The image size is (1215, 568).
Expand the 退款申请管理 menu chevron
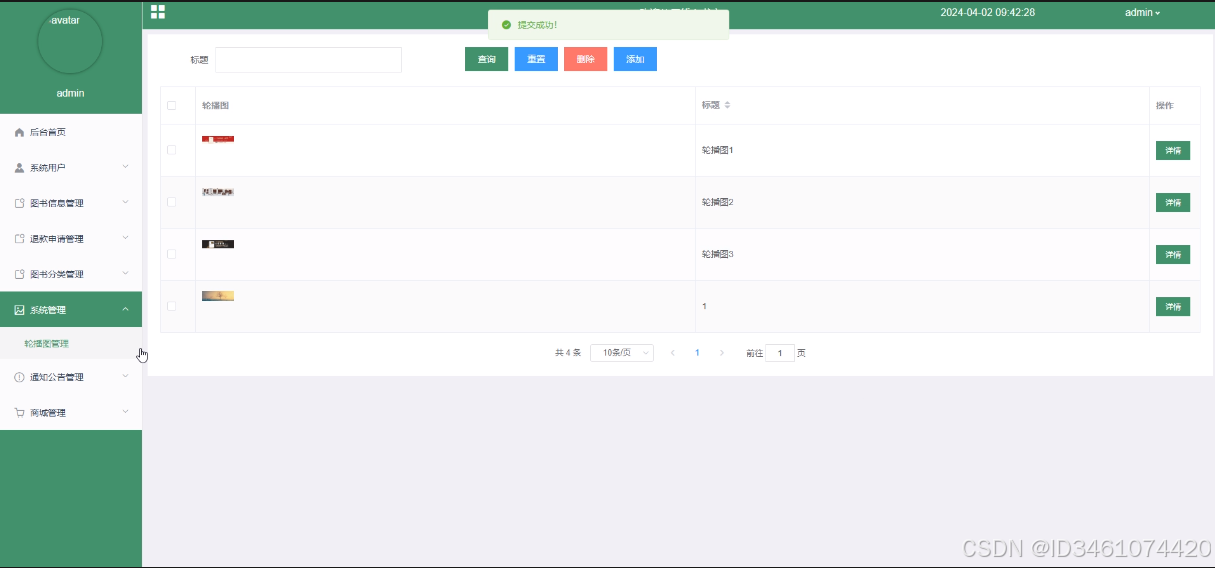(125, 238)
